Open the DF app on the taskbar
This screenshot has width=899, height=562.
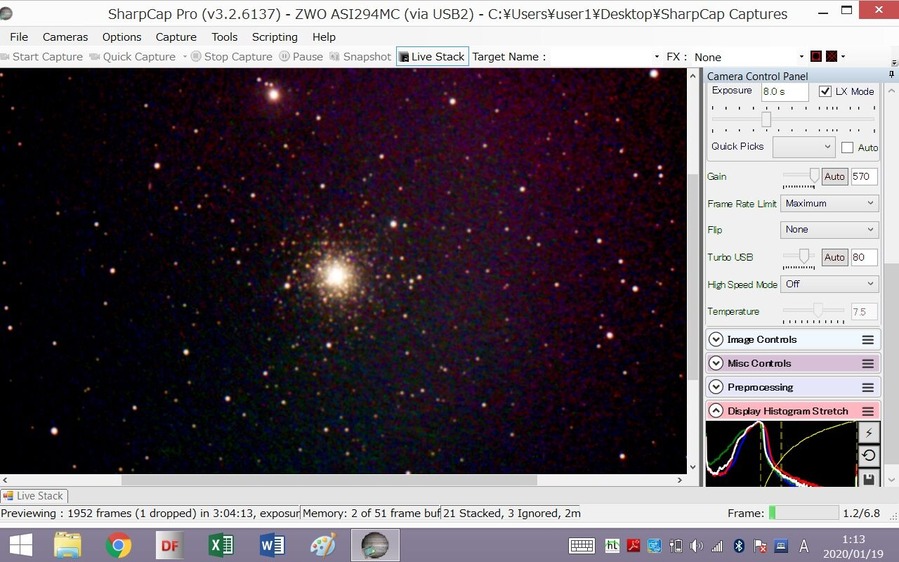coord(170,545)
